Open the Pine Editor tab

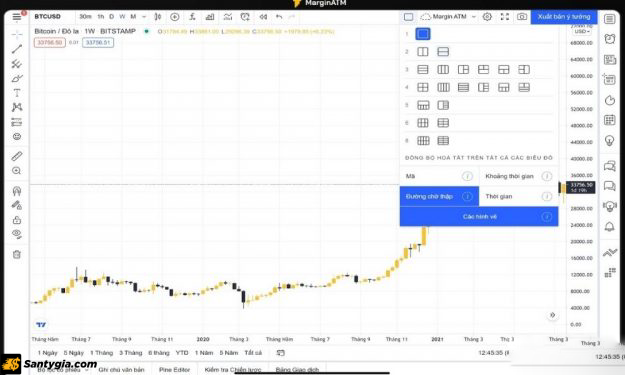(174, 369)
